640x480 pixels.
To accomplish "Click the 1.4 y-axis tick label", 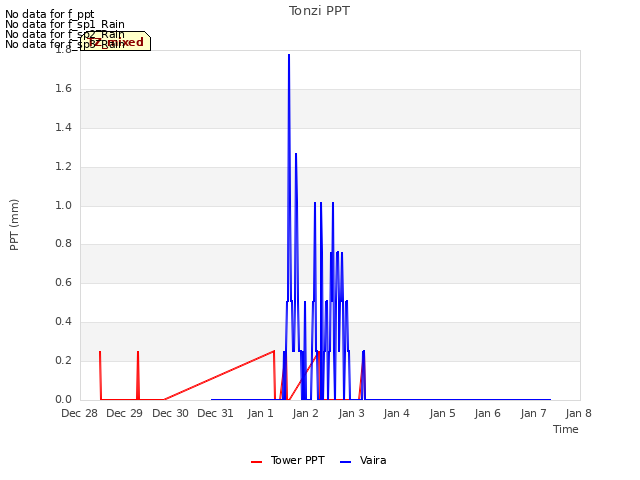I will 63,127.
